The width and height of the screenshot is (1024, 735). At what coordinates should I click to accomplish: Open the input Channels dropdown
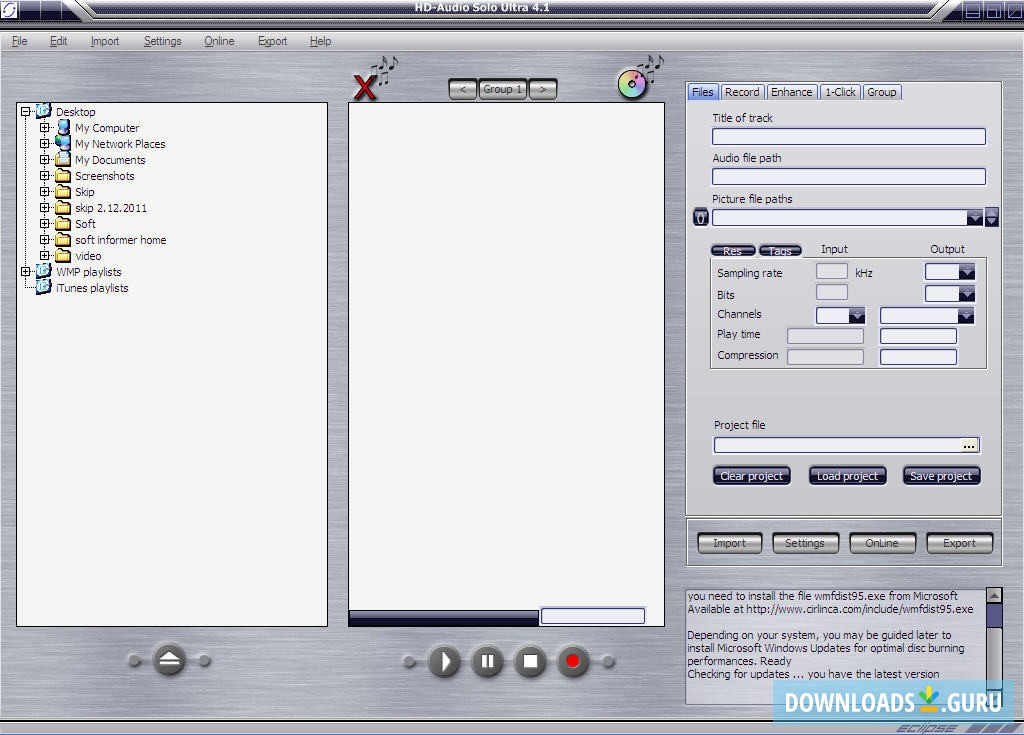[x=857, y=316]
